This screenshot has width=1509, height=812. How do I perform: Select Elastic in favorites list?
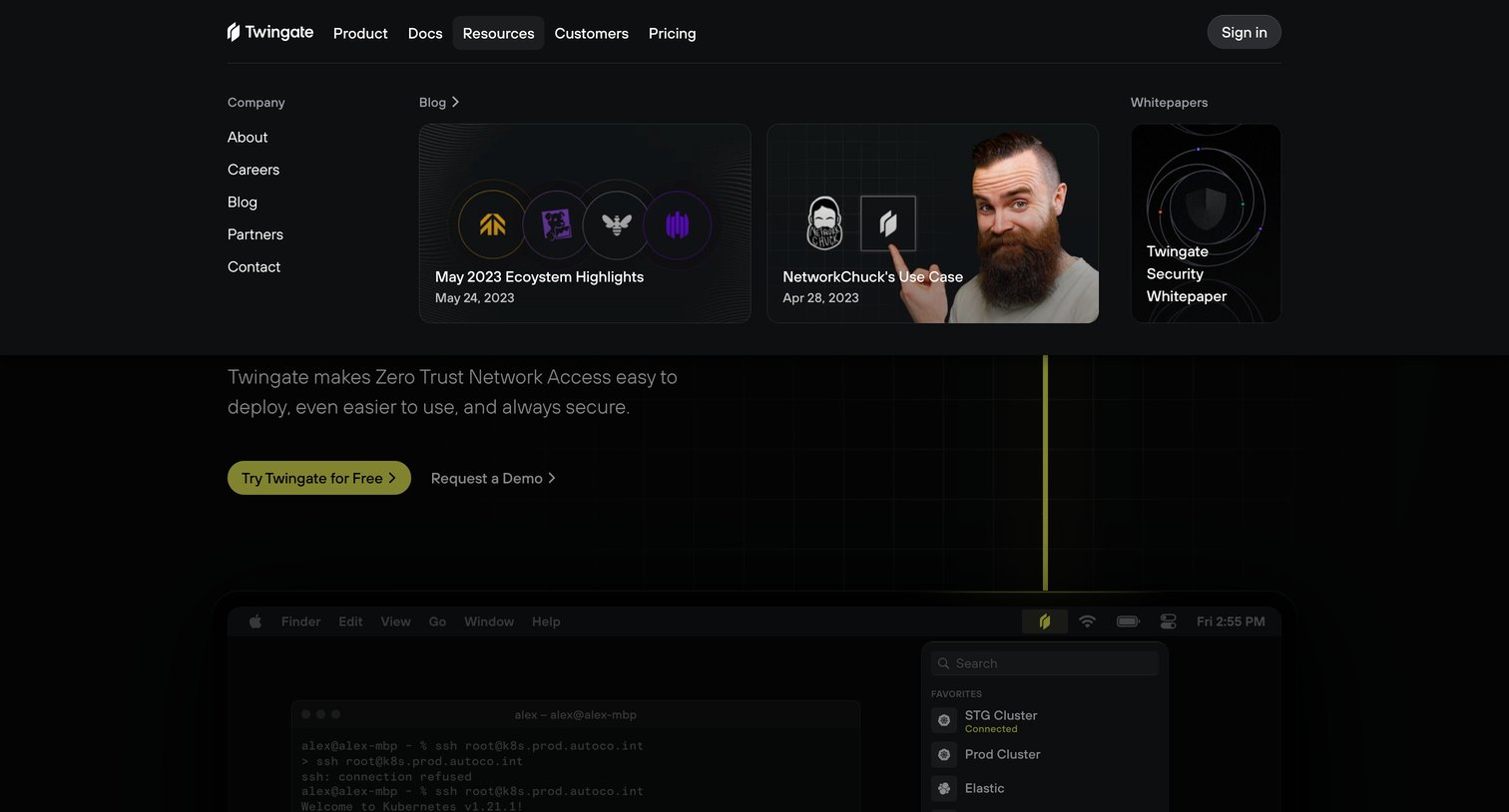1045,788
